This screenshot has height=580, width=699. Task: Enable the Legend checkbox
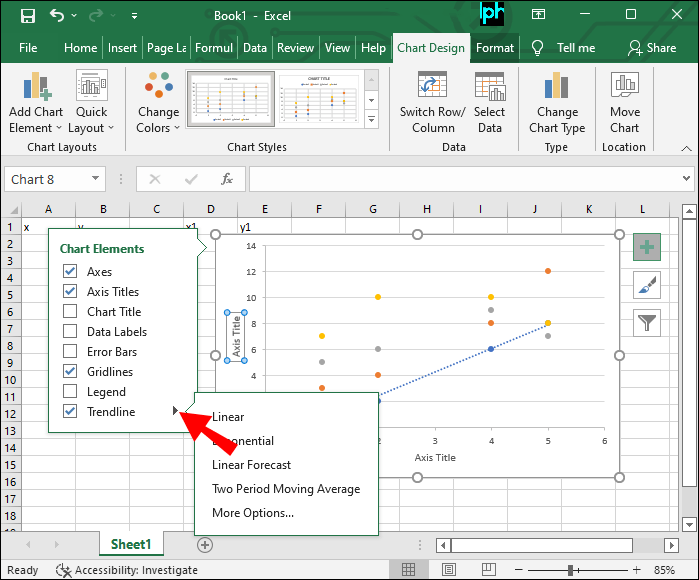(70, 392)
